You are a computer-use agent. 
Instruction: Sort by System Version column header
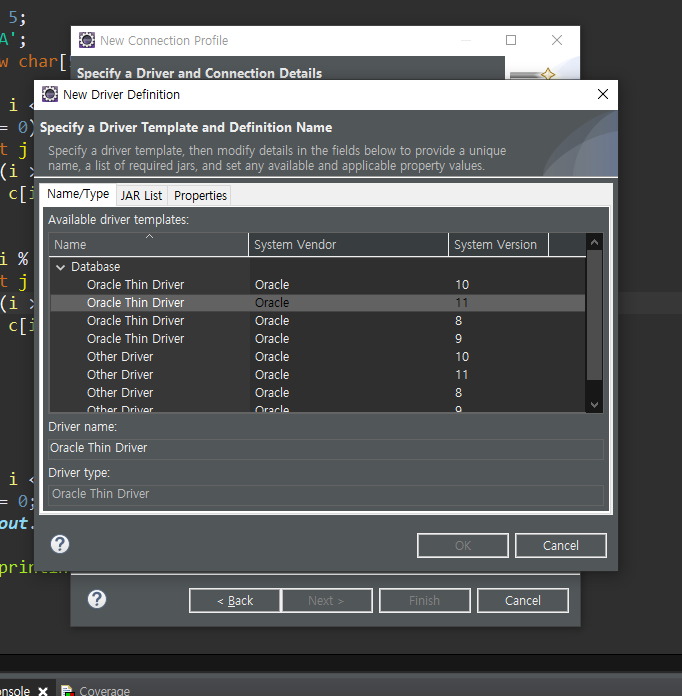pos(499,245)
